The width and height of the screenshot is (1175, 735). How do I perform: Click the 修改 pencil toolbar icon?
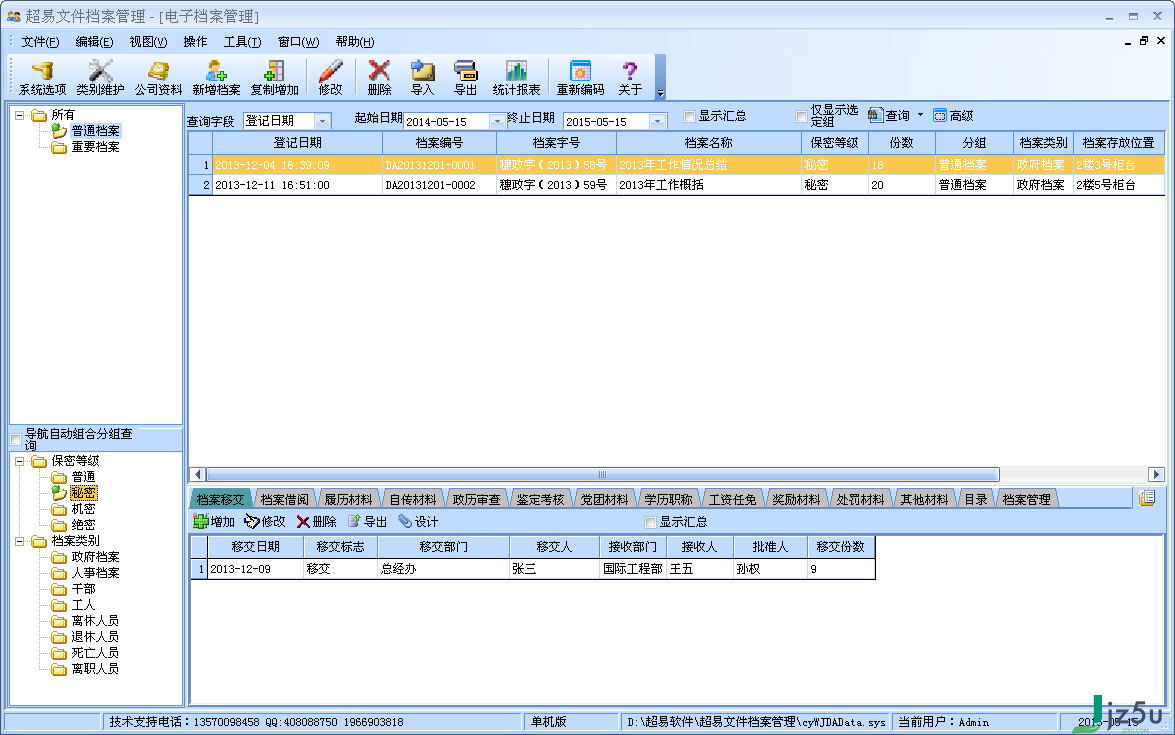point(330,78)
